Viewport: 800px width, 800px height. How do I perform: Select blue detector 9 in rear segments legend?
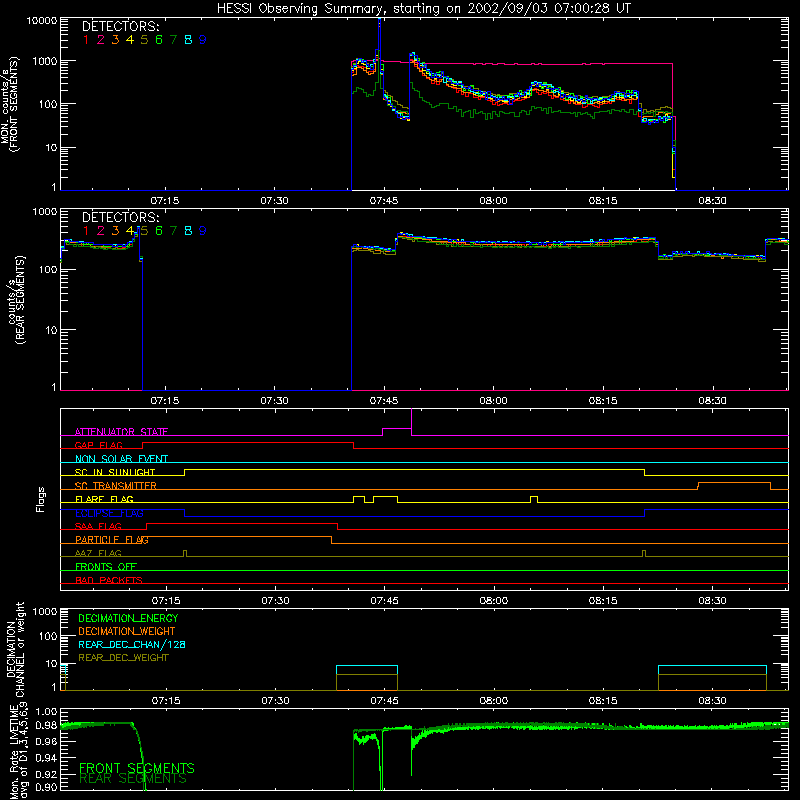[203, 231]
